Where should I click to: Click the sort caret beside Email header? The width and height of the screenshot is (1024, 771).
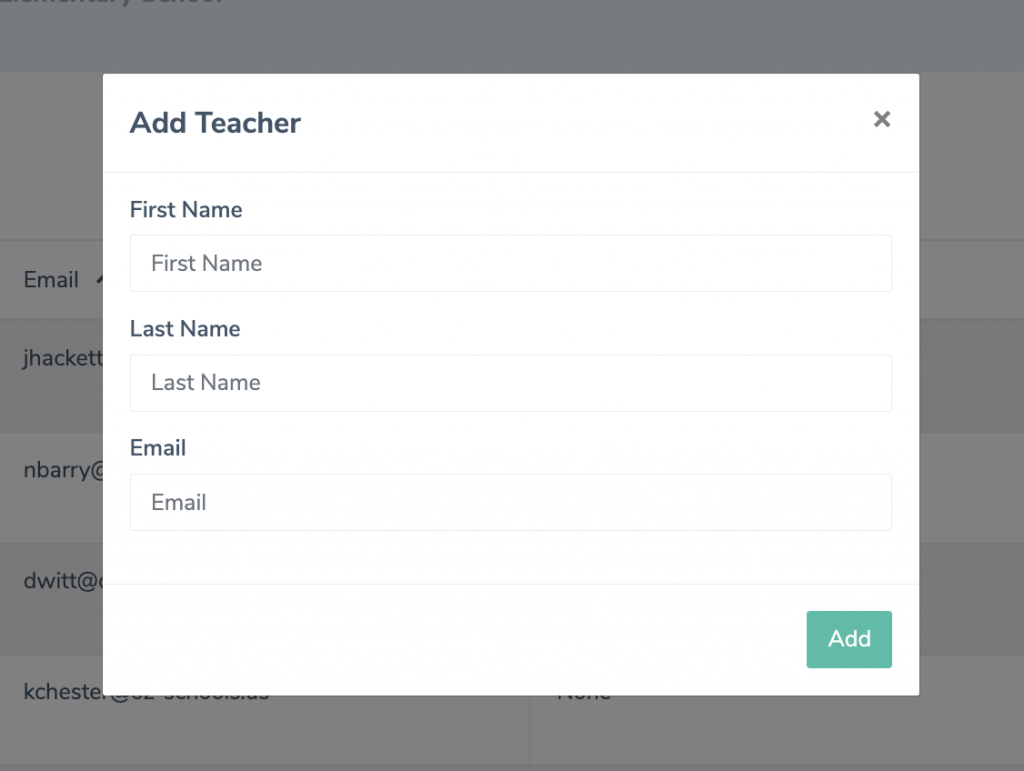coord(101,278)
